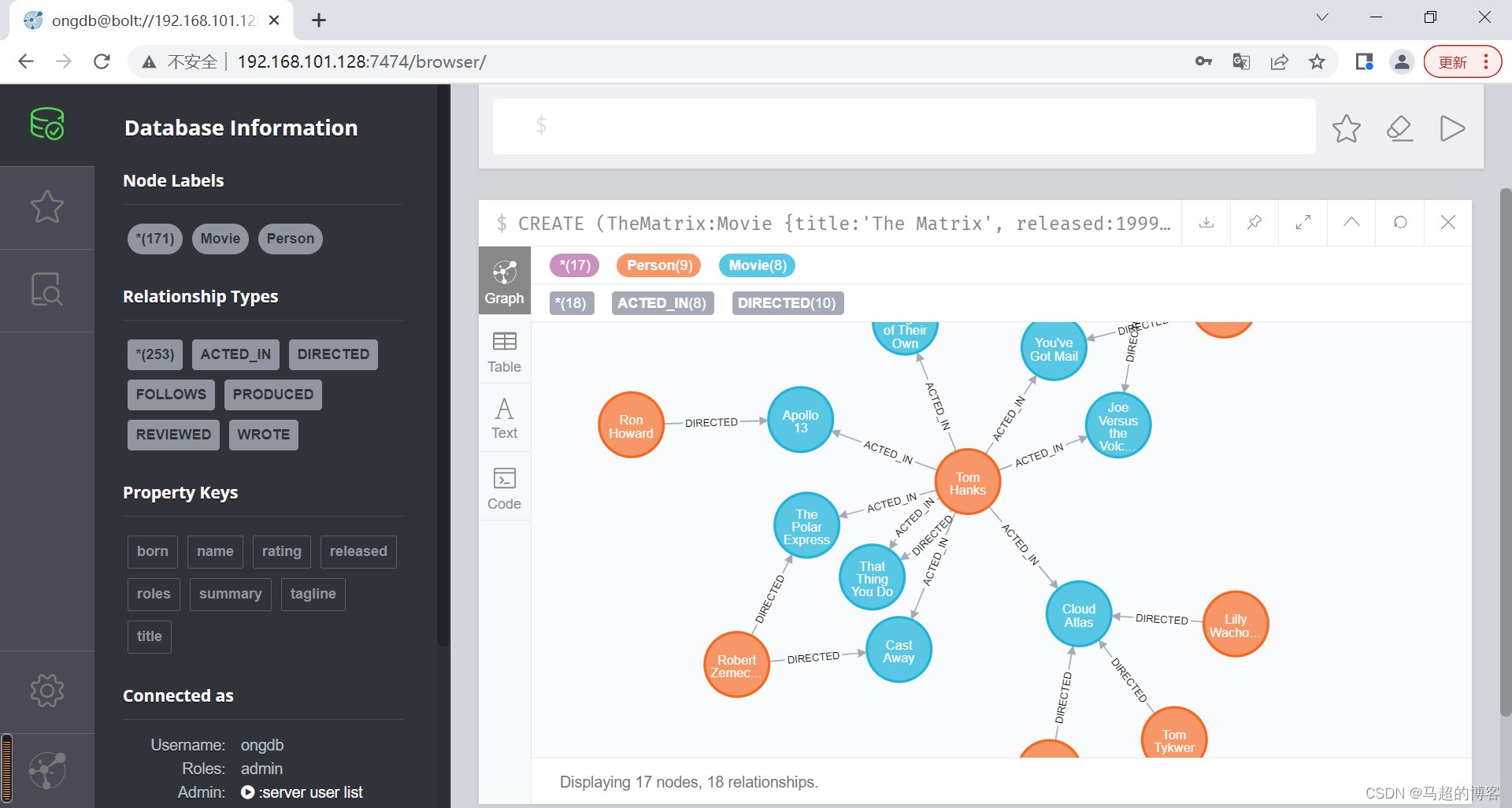Save query as favorite with star icon
Viewport: 1512px width, 808px height.
tap(1346, 128)
